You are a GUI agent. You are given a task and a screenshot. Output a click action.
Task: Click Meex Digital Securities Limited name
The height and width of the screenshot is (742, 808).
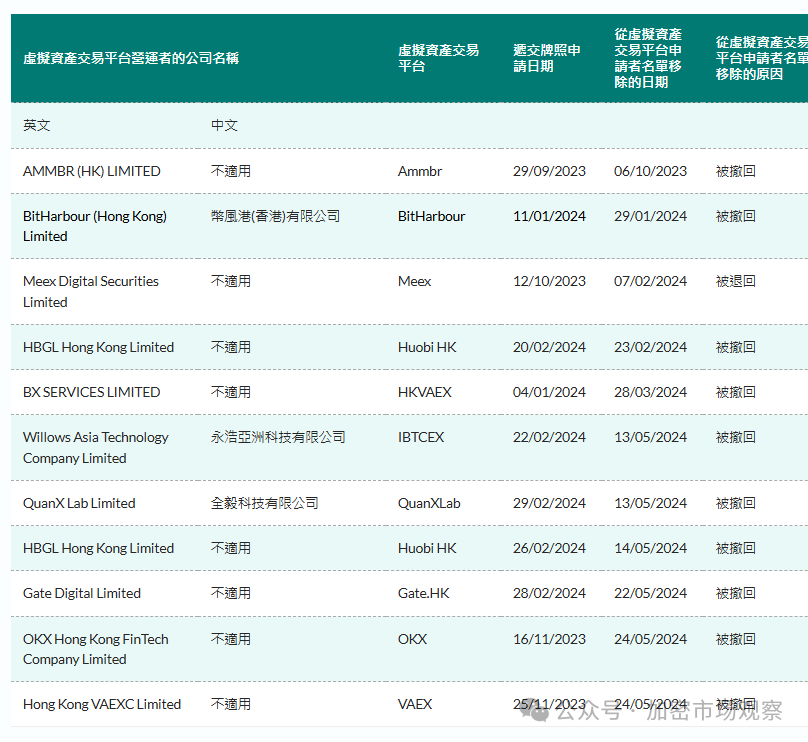point(91,292)
